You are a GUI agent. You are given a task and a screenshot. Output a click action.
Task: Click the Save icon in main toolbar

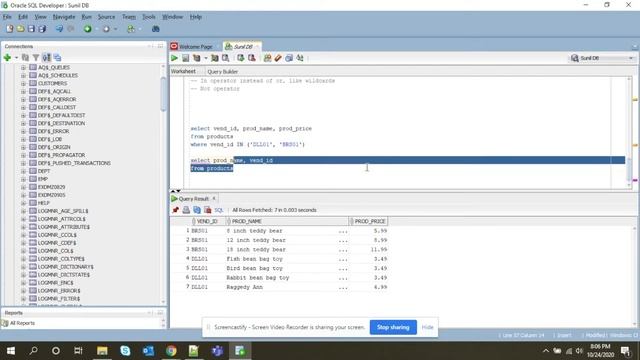[31, 29]
